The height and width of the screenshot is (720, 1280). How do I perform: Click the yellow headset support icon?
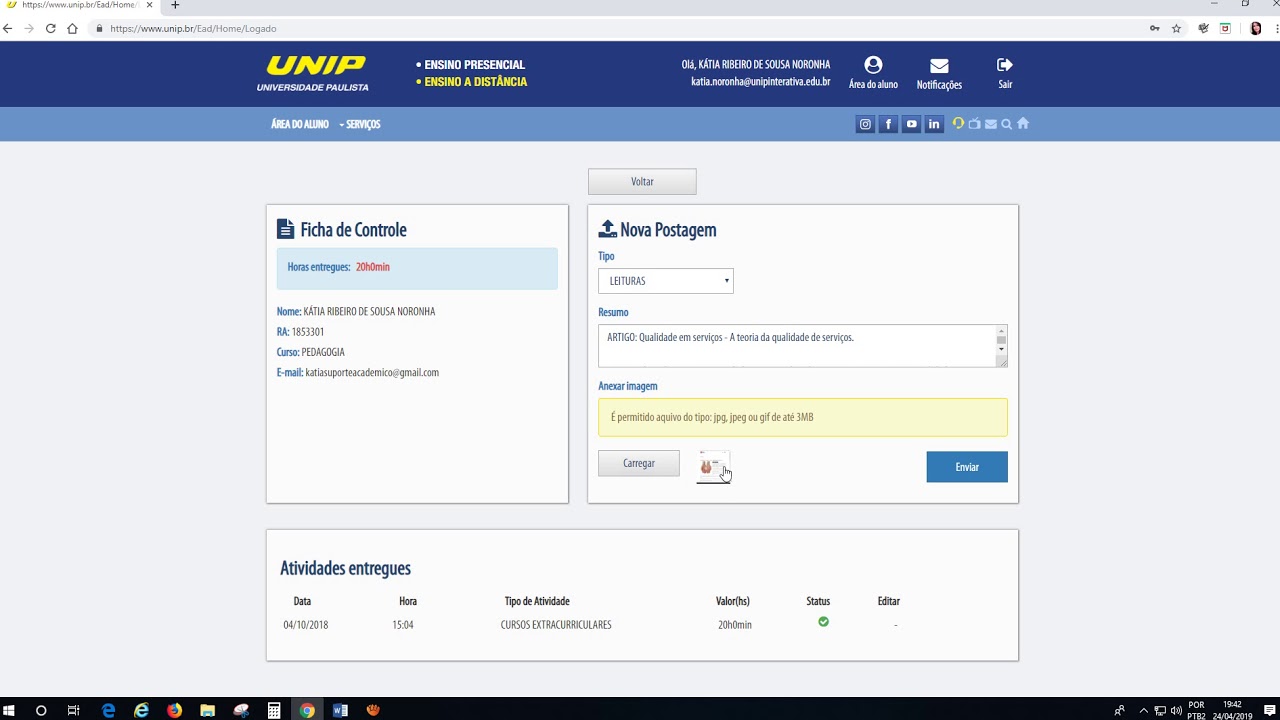(x=958, y=124)
